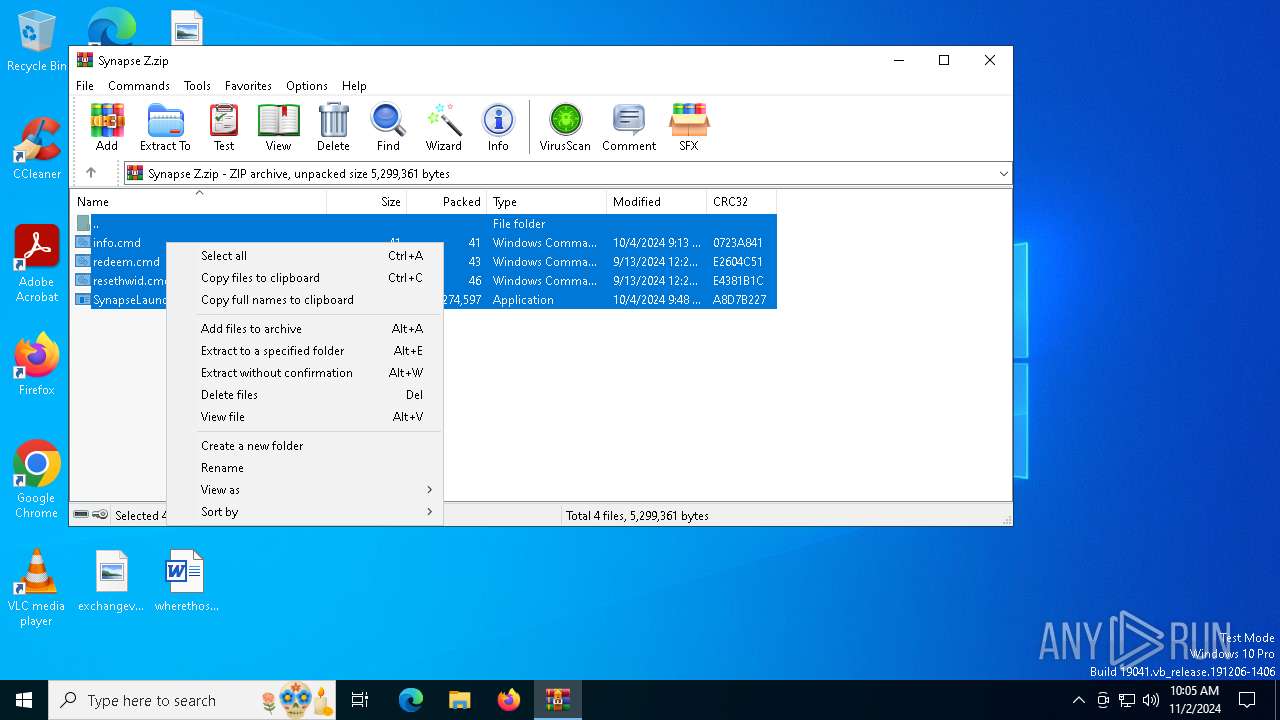Image resolution: width=1280 pixels, height=720 pixels.
Task: Choose Add files to archive
Action: point(304,329)
